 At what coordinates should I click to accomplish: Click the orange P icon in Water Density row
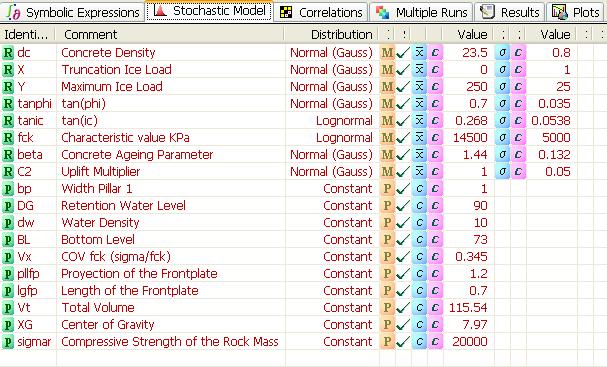coord(387,223)
